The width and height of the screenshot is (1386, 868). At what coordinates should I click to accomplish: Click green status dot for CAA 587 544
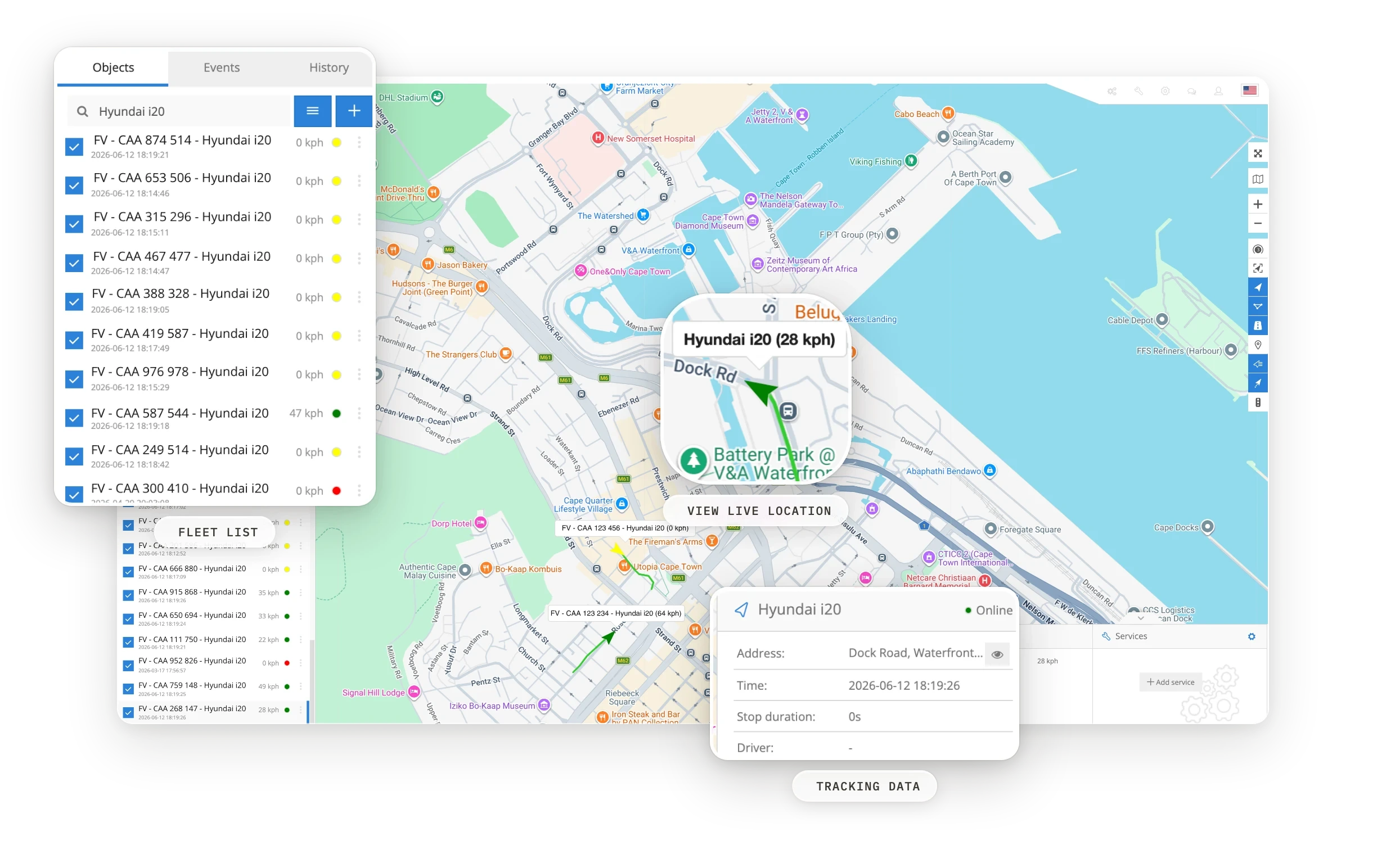click(336, 413)
